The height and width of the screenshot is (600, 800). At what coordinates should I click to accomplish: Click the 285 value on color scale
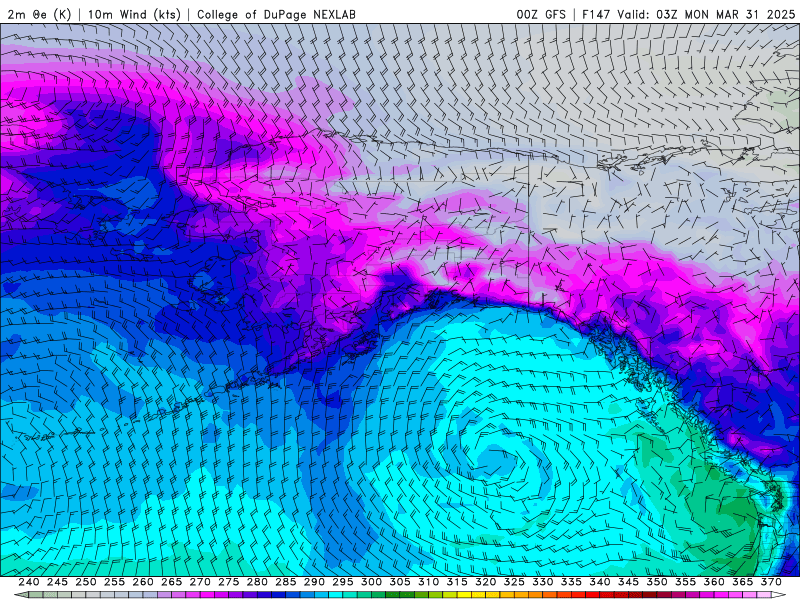pyautogui.click(x=286, y=582)
